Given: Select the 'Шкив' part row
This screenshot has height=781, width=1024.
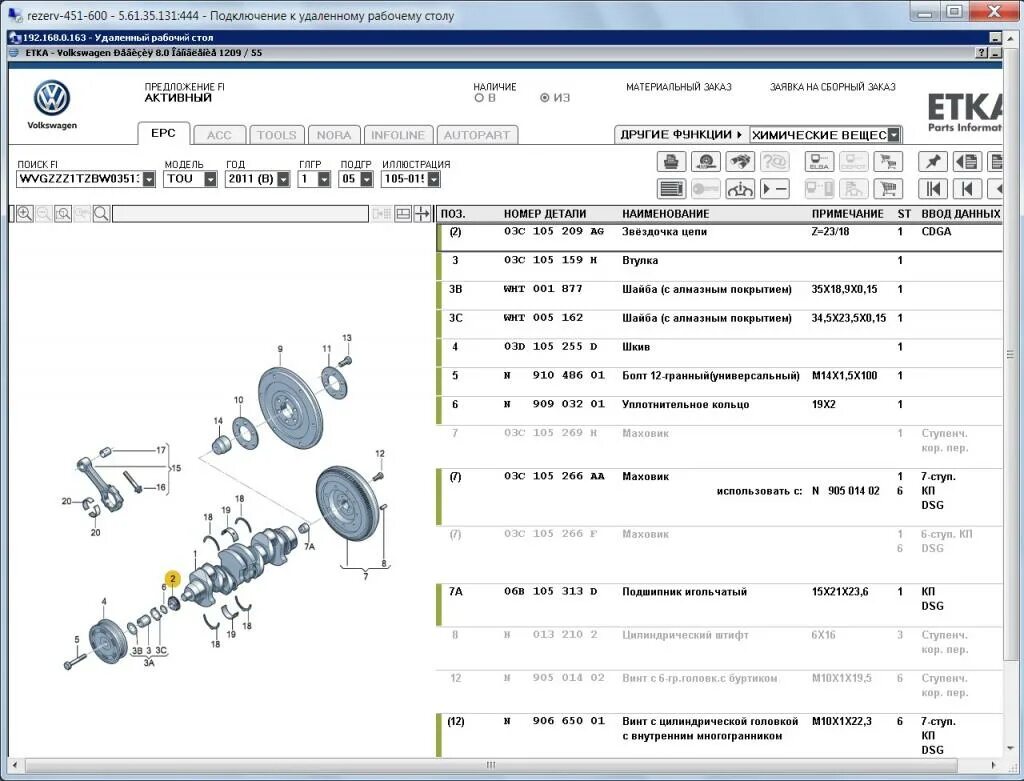Looking at the screenshot, I should click(x=719, y=353).
